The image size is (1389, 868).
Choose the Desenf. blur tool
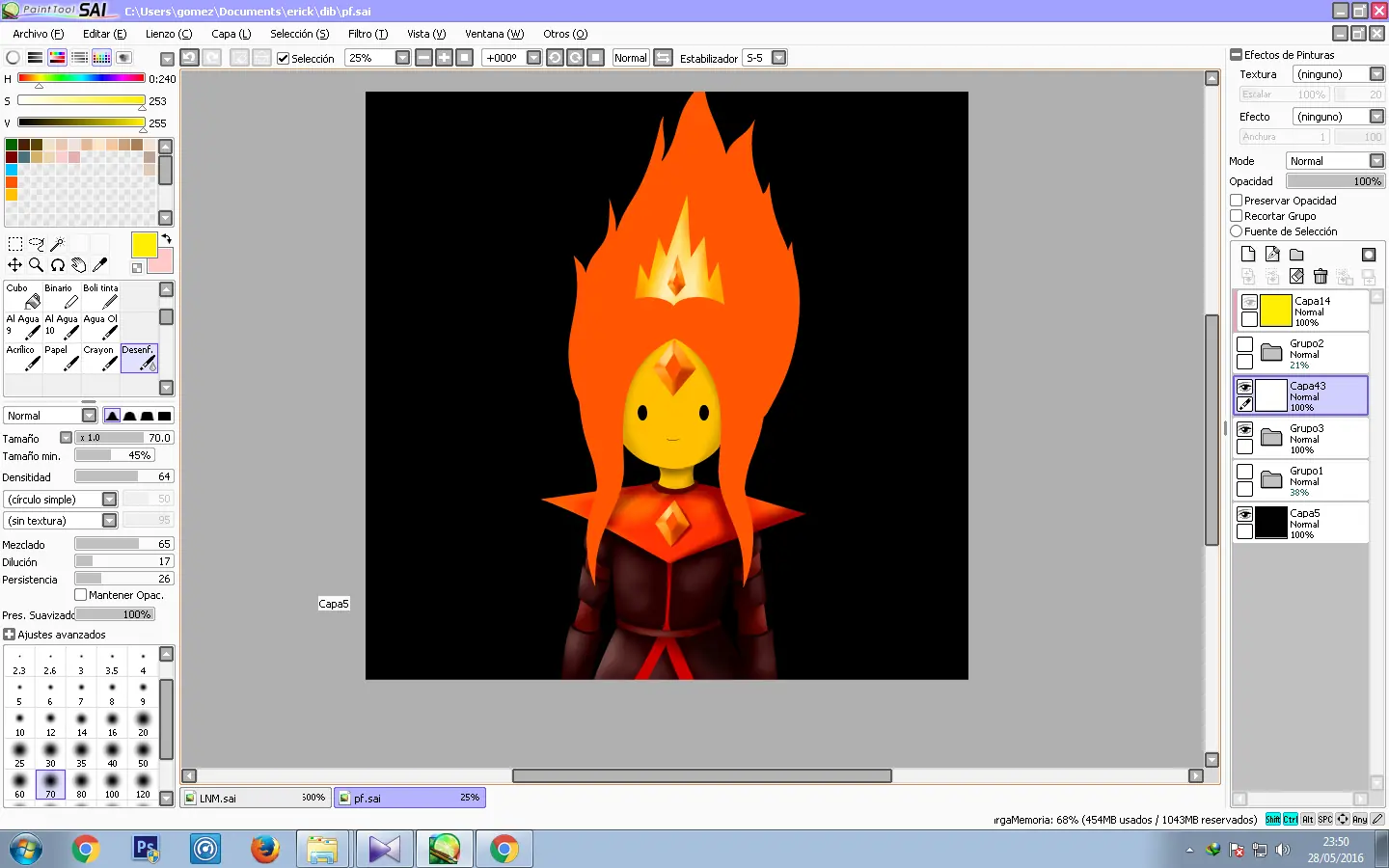(x=139, y=358)
